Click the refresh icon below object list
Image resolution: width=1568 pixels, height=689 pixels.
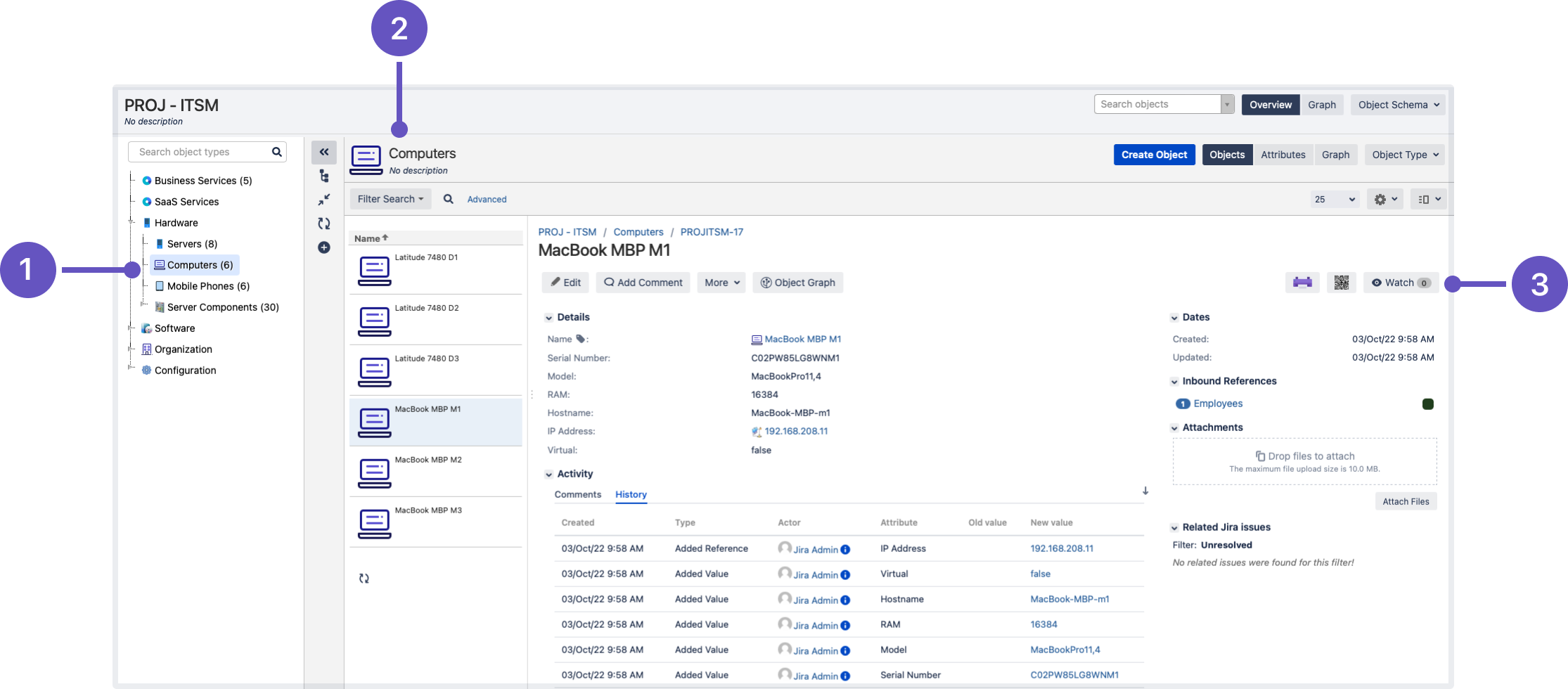364,579
